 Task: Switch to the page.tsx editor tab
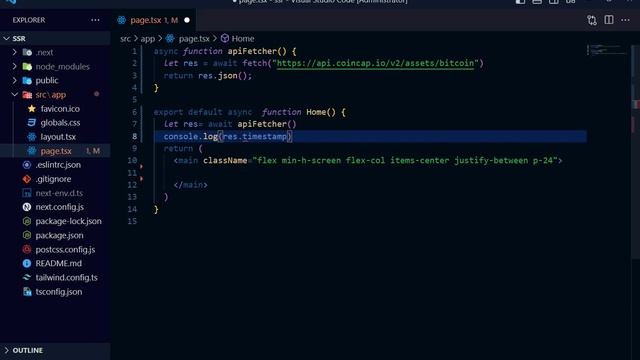pos(154,20)
